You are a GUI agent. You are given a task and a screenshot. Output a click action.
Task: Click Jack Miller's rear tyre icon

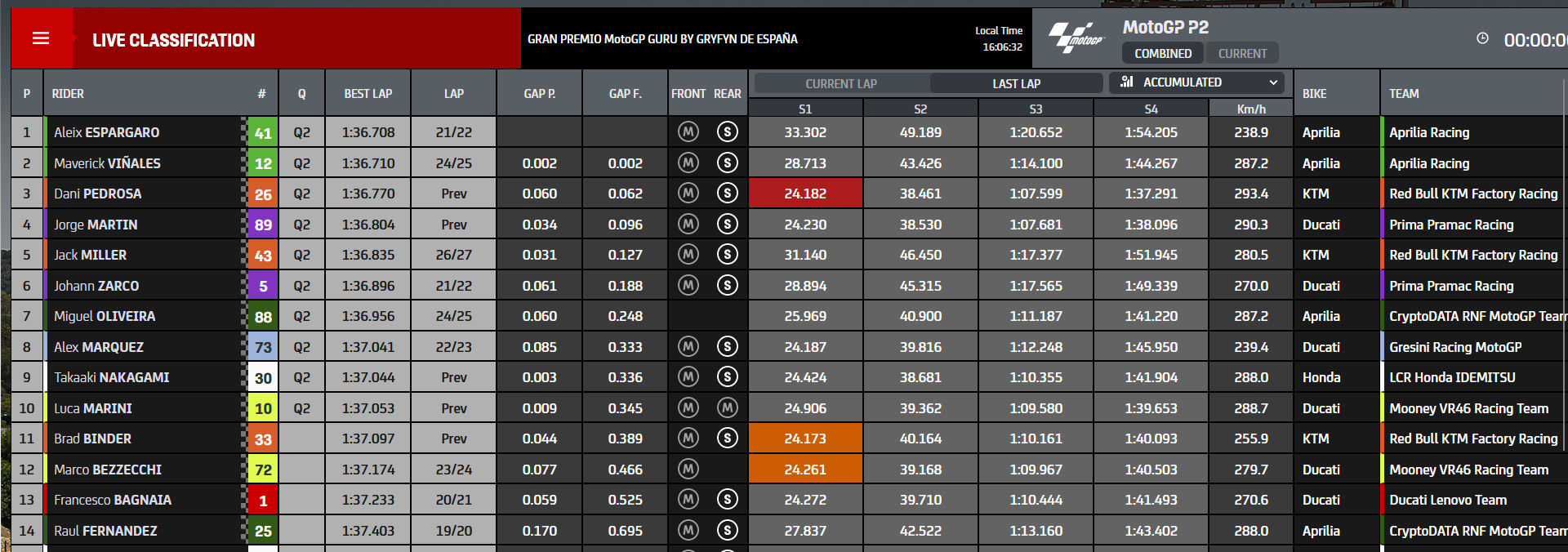tap(727, 254)
